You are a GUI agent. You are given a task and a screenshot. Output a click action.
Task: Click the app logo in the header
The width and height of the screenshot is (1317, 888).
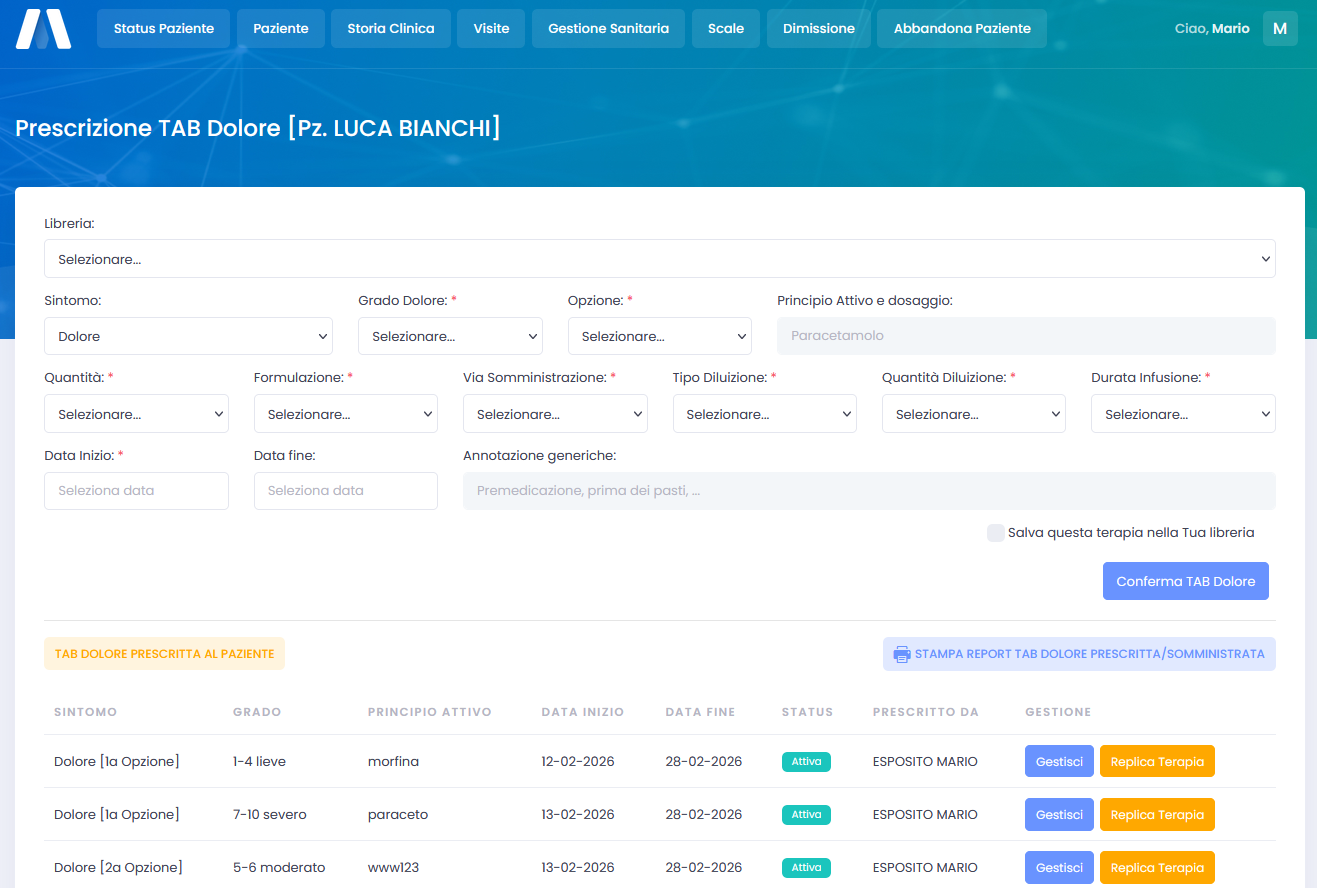click(x=43, y=29)
